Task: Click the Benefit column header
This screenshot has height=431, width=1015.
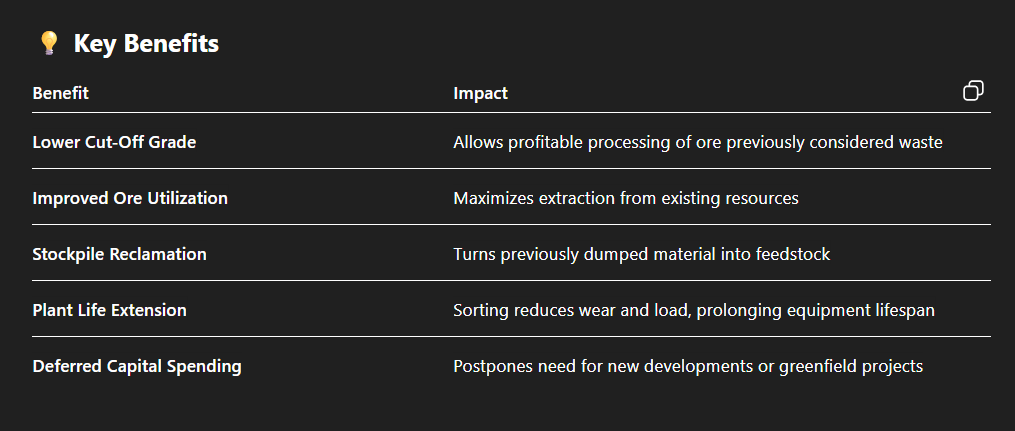Action: (x=61, y=93)
